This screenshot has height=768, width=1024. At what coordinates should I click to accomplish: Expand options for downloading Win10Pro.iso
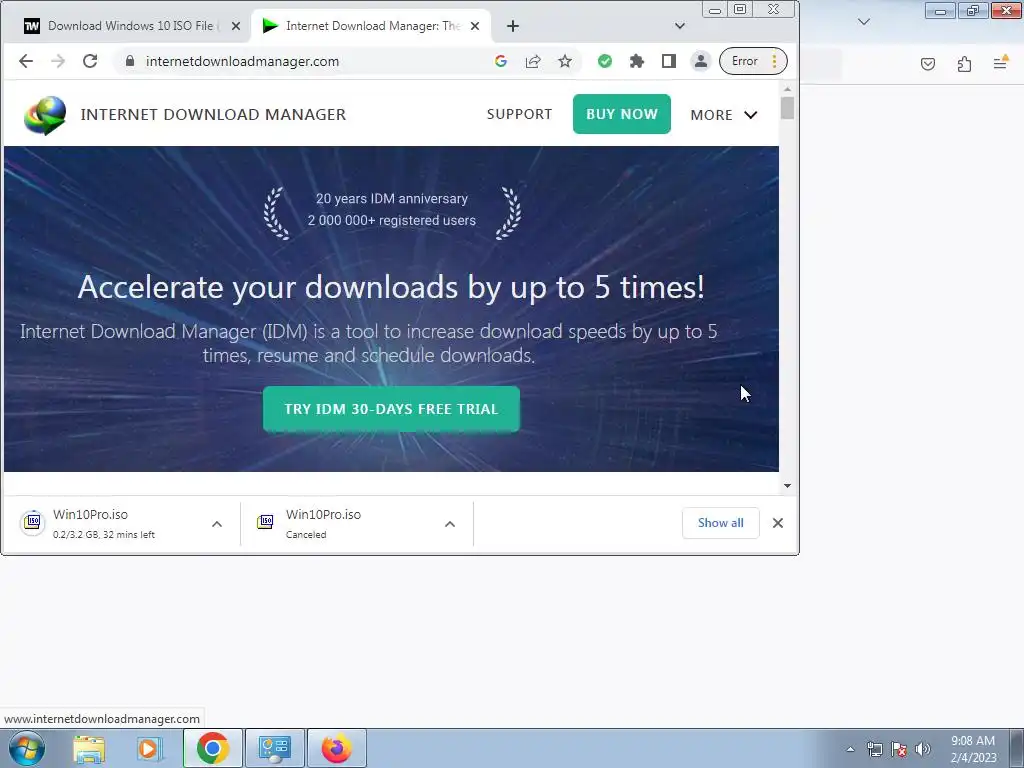point(217,524)
